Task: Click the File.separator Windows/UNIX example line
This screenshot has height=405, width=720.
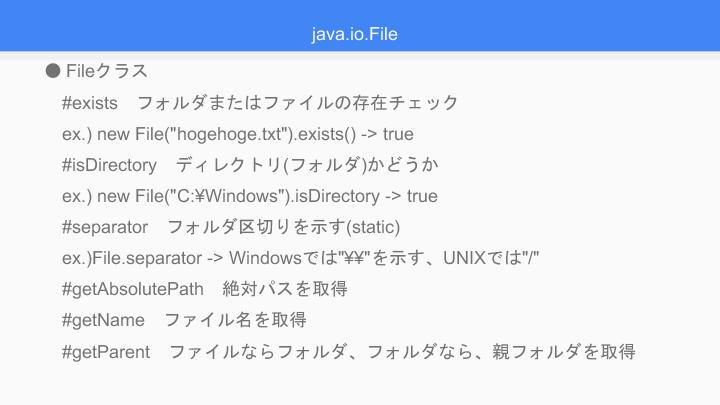Action: [x=300, y=258]
